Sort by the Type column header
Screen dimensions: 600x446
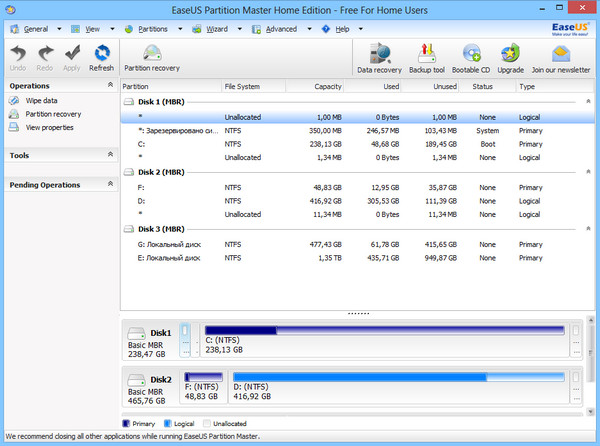[555, 86]
